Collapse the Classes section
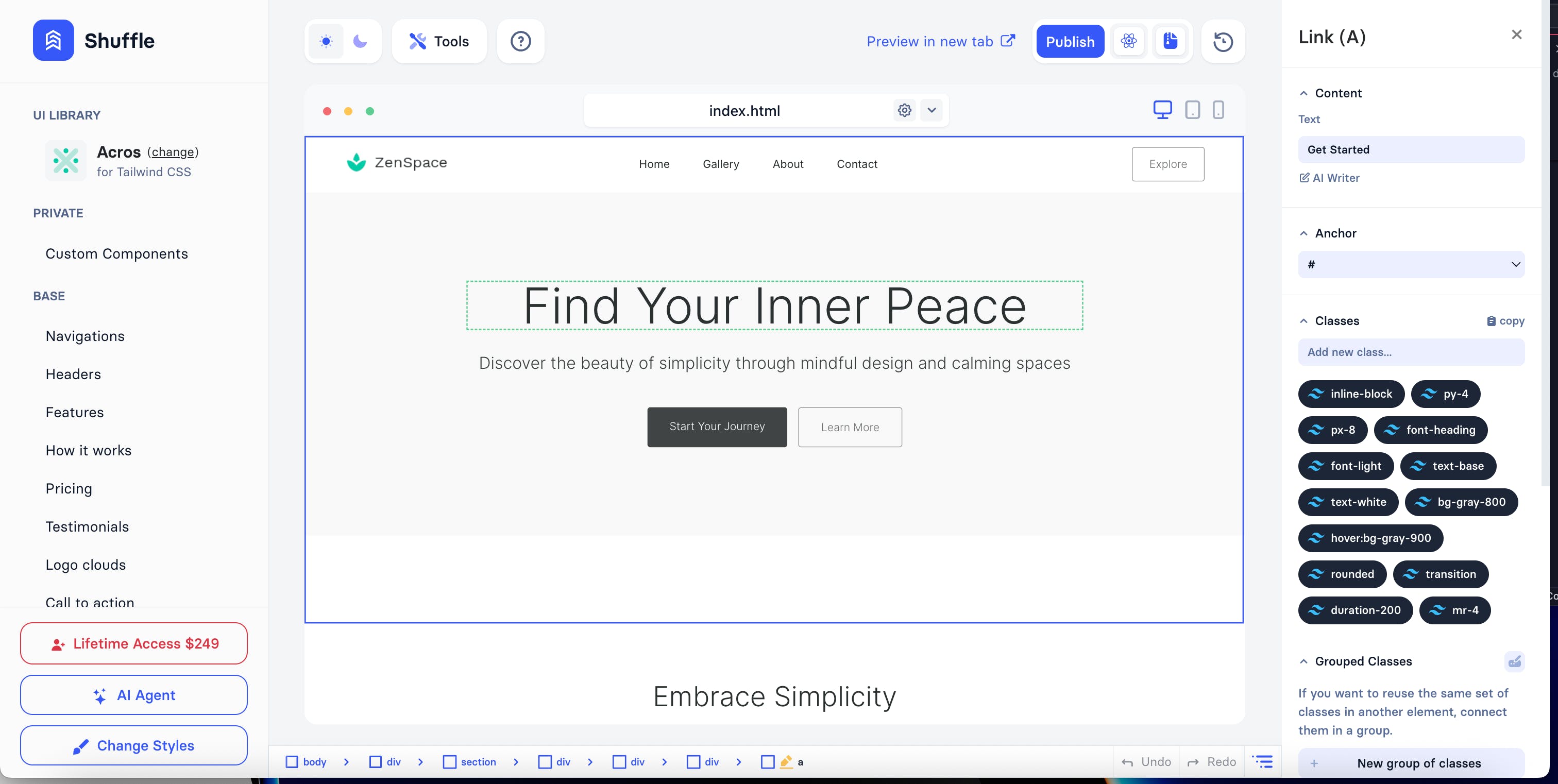Image resolution: width=1558 pixels, height=784 pixels. (1303, 321)
